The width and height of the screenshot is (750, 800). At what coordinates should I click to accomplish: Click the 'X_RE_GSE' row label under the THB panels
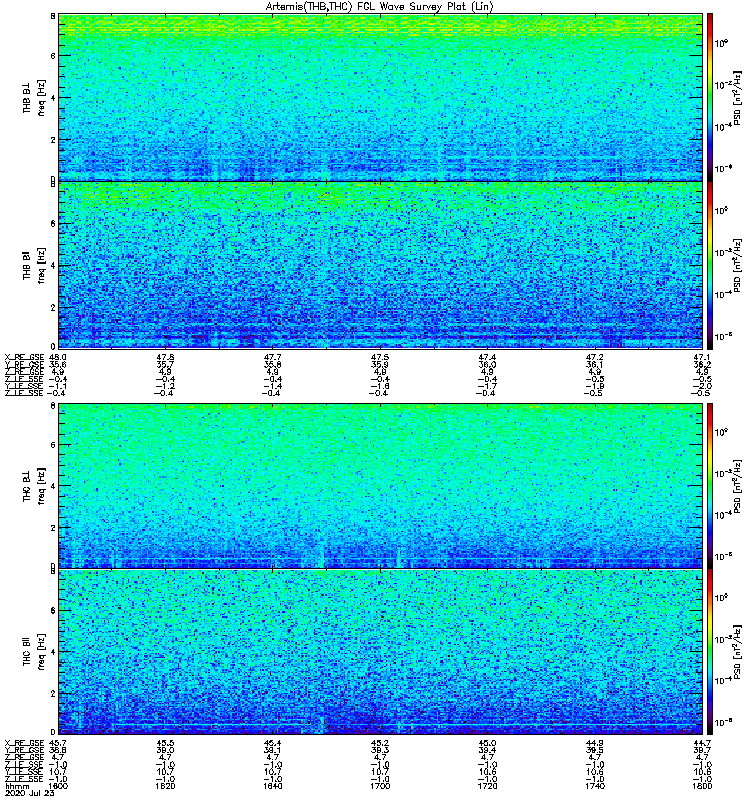point(24,358)
